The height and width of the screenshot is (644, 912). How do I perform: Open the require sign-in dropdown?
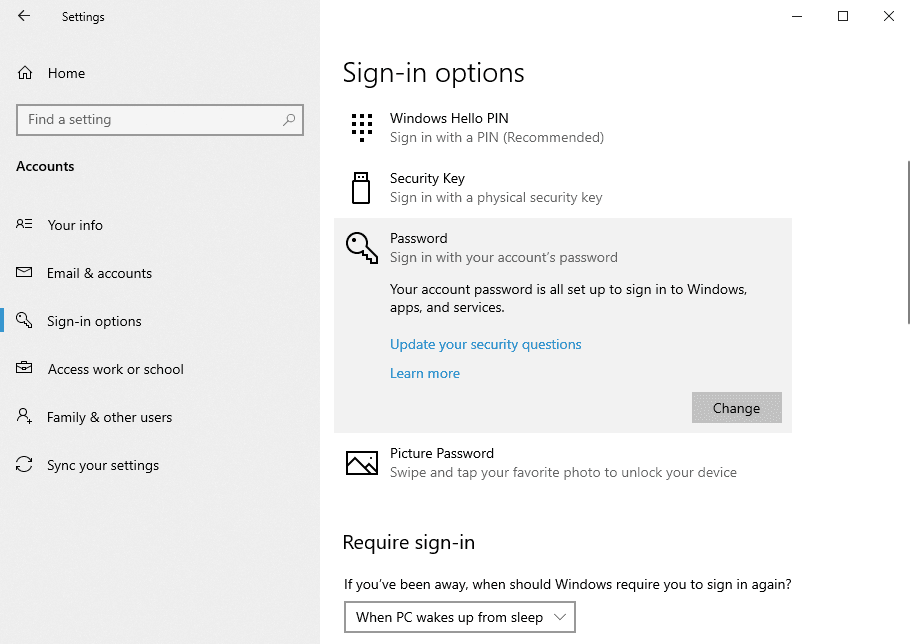tap(459, 617)
